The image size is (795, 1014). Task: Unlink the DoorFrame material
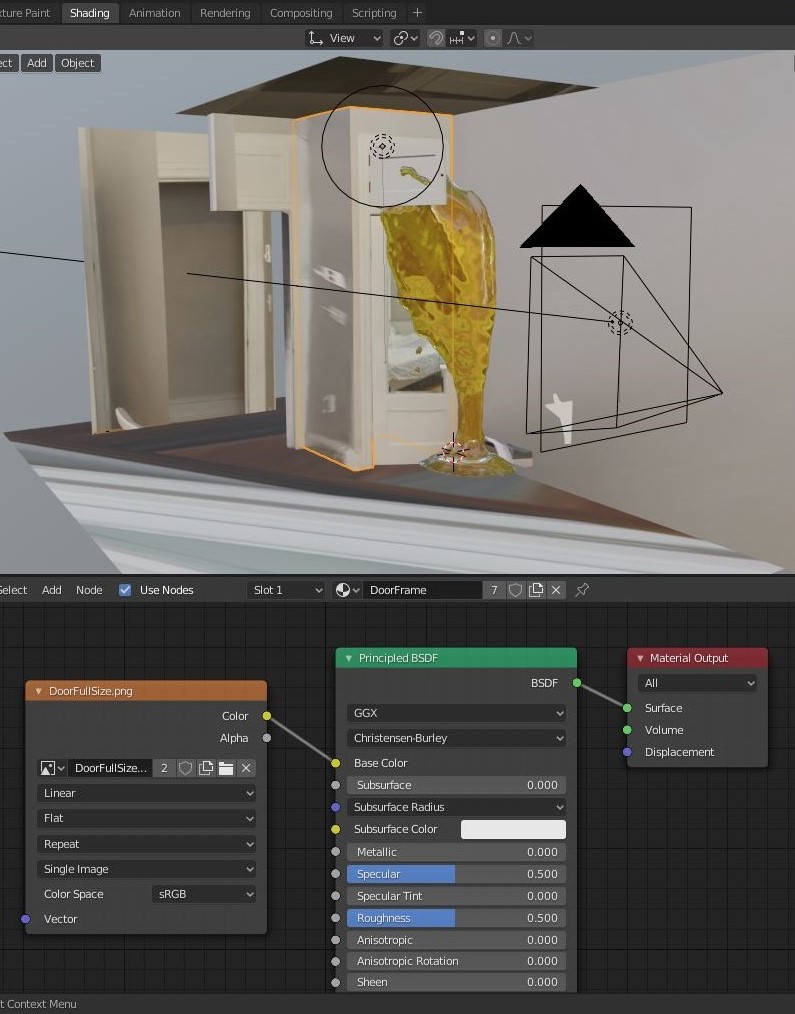click(556, 590)
